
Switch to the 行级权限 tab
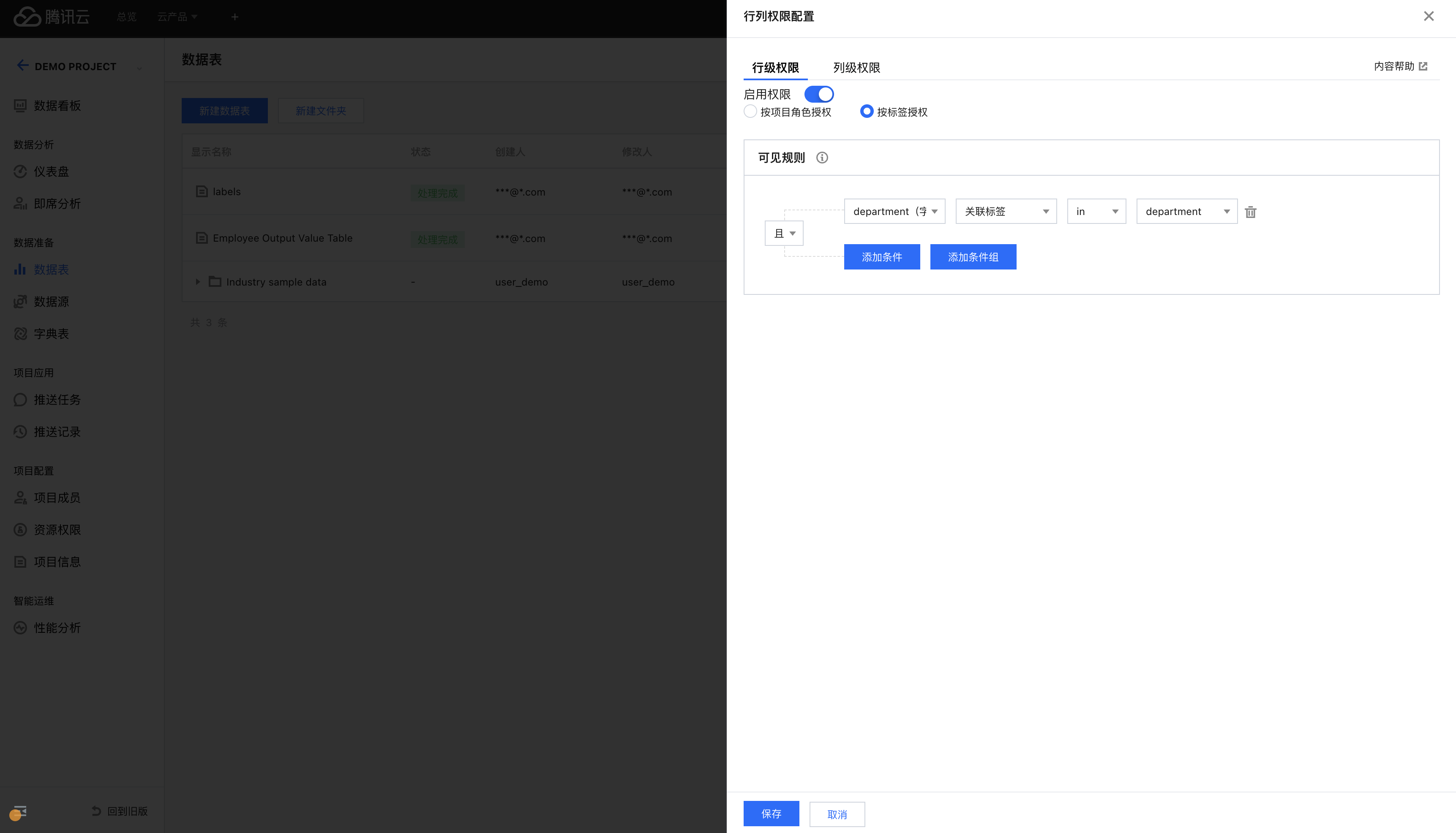775,68
